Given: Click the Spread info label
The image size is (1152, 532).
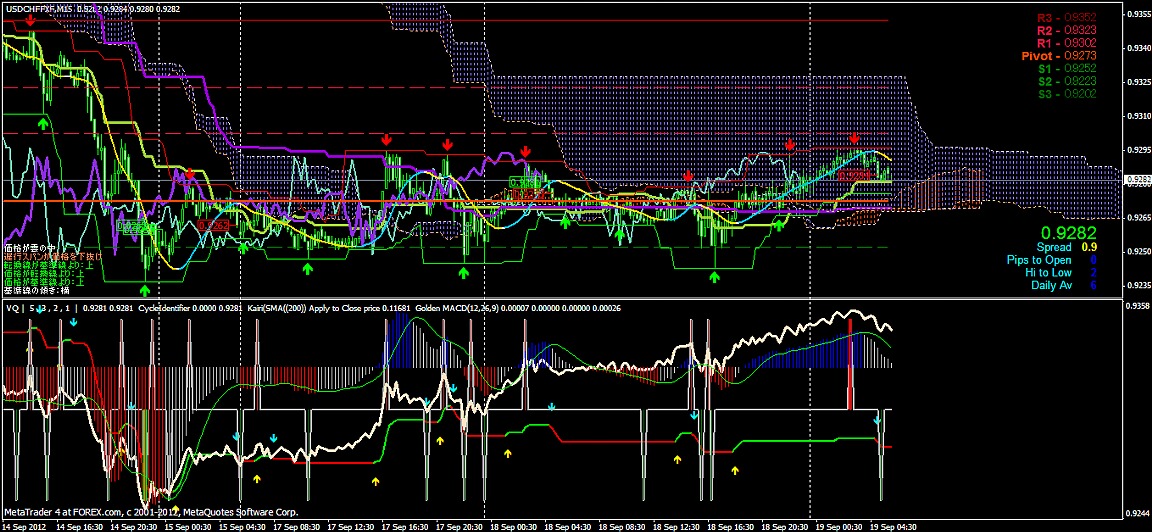Looking at the screenshot, I should 1053,247.
